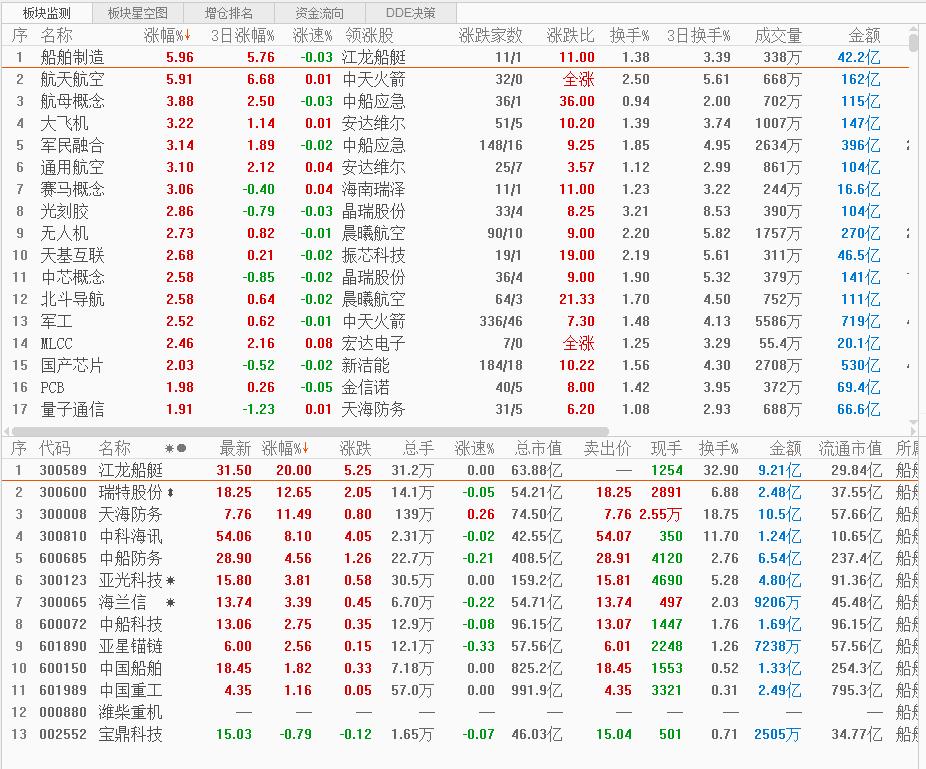Sort stocks by 流通市值 column
Image resolution: width=926 pixels, height=769 pixels.
click(850, 448)
